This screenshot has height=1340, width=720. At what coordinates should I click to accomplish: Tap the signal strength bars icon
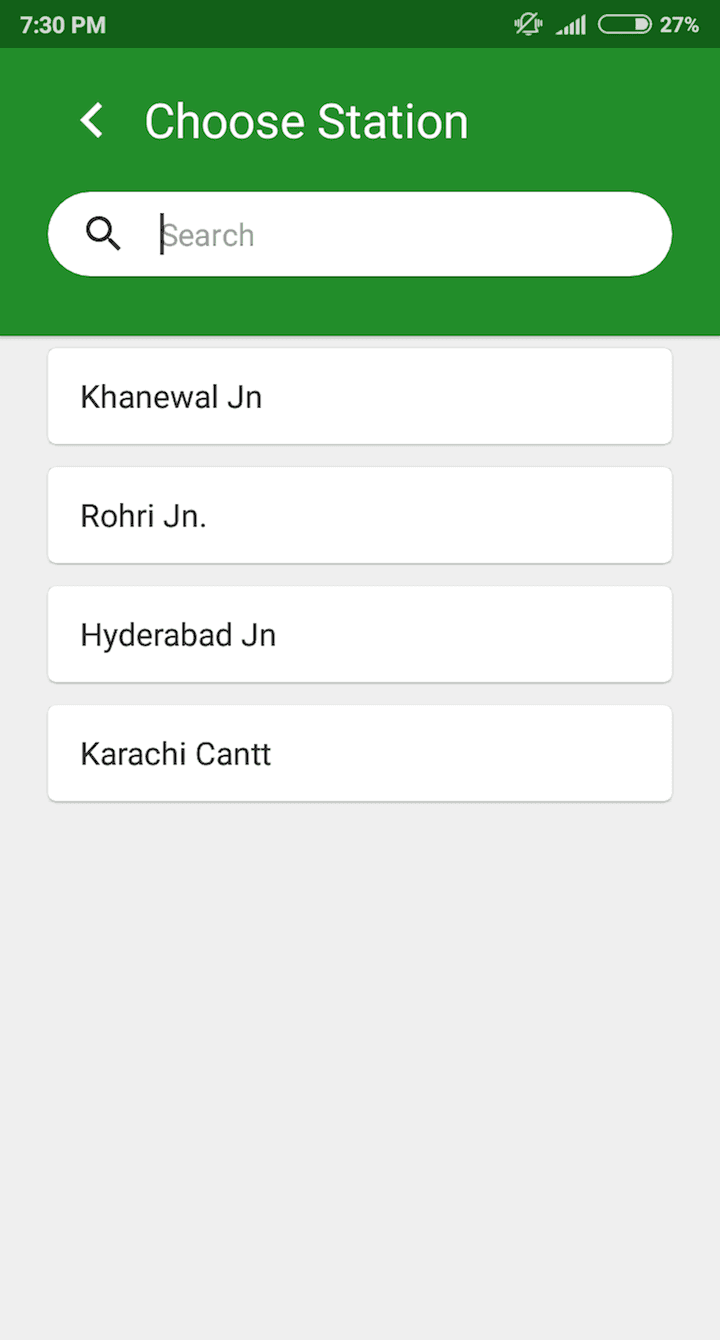pyautogui.click(x=571, y=24)
